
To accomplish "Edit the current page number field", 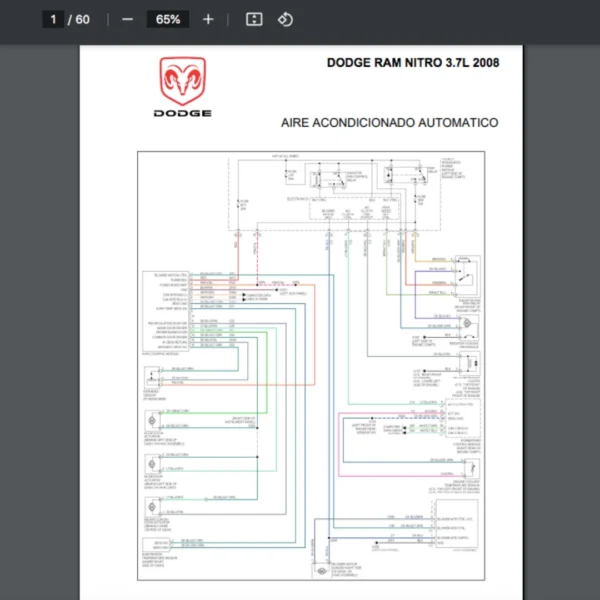I will click(54, 19).
